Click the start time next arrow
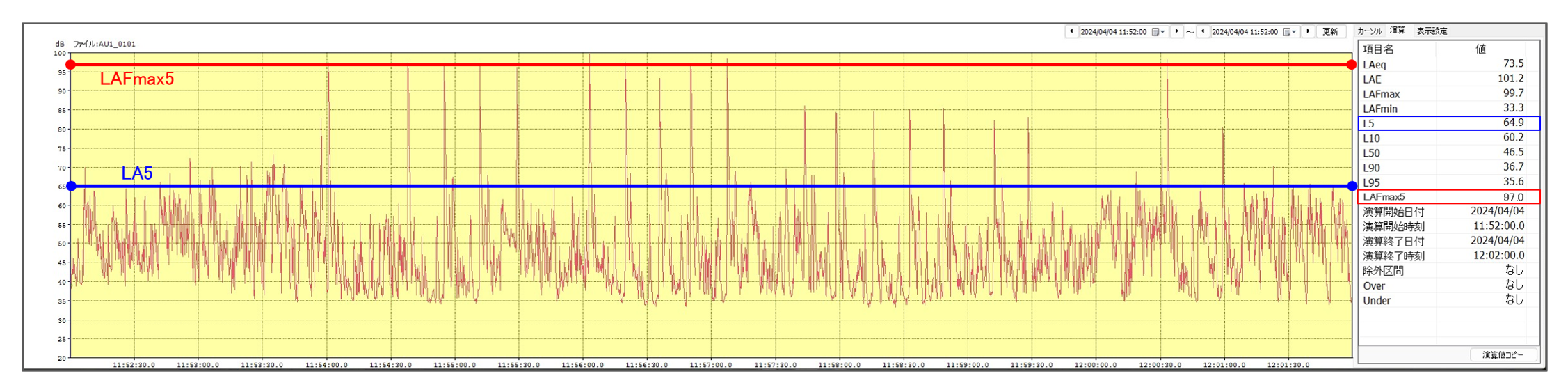This screenshot has height=392, width=1568. pos(1176,31)
